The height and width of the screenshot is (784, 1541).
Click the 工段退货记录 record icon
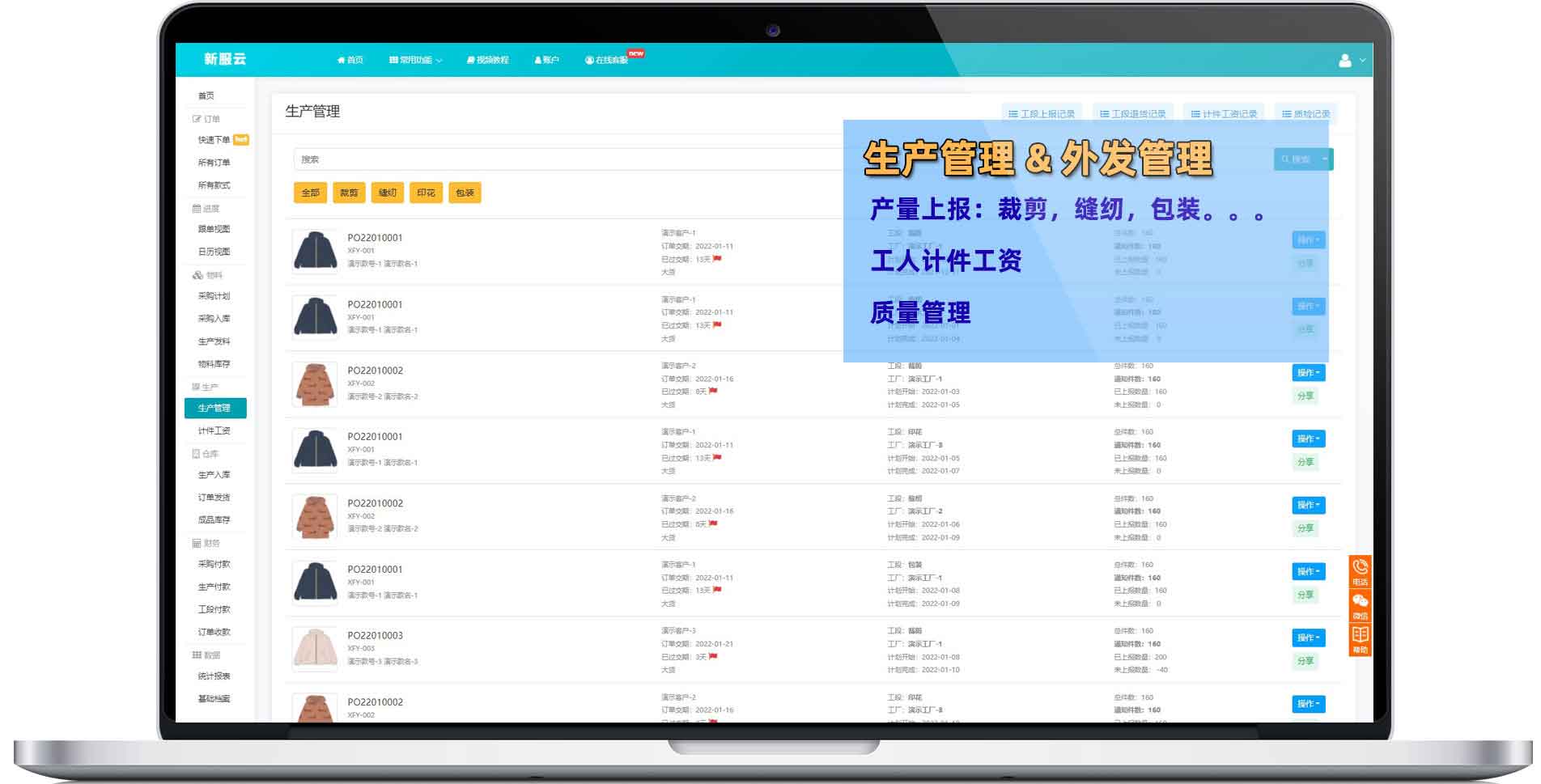point(1133,112)
